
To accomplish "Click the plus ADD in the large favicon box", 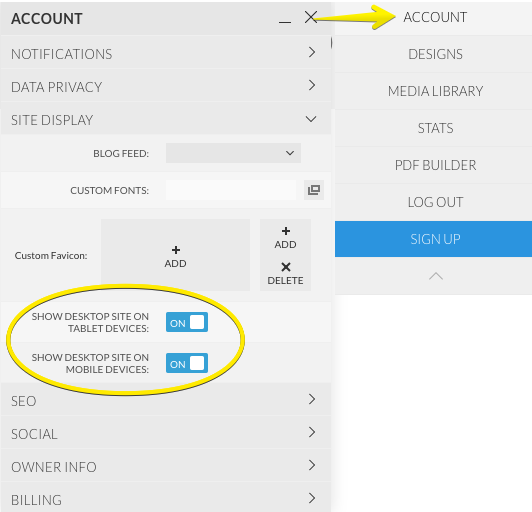I will pyautogui.click(x=175, y=256).
